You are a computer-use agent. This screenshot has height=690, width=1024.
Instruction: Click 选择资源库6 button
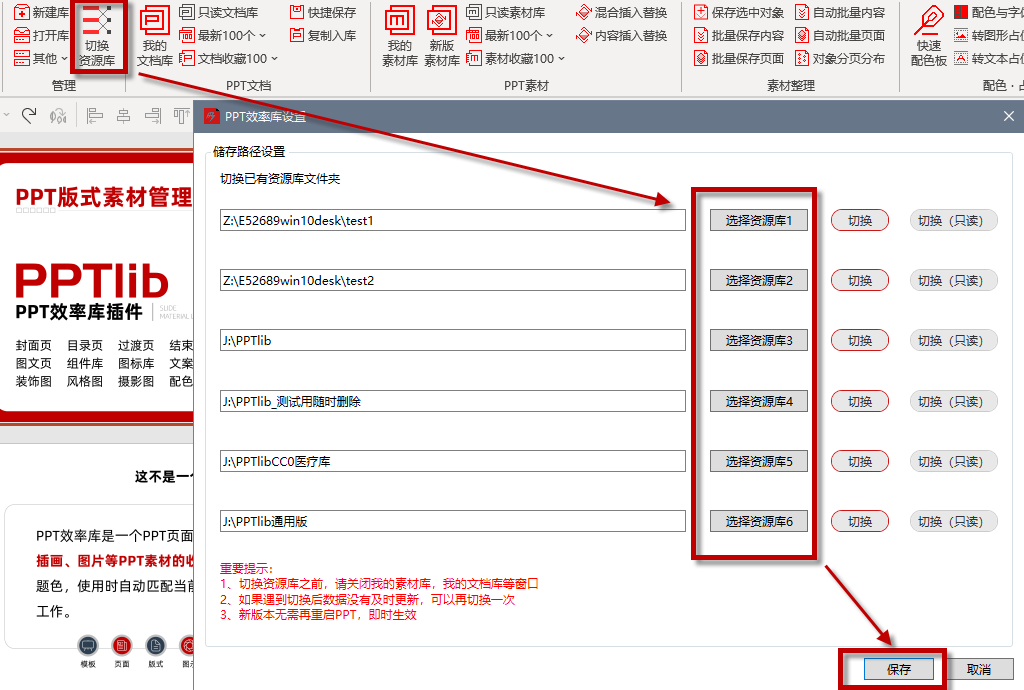pos(759,522)
